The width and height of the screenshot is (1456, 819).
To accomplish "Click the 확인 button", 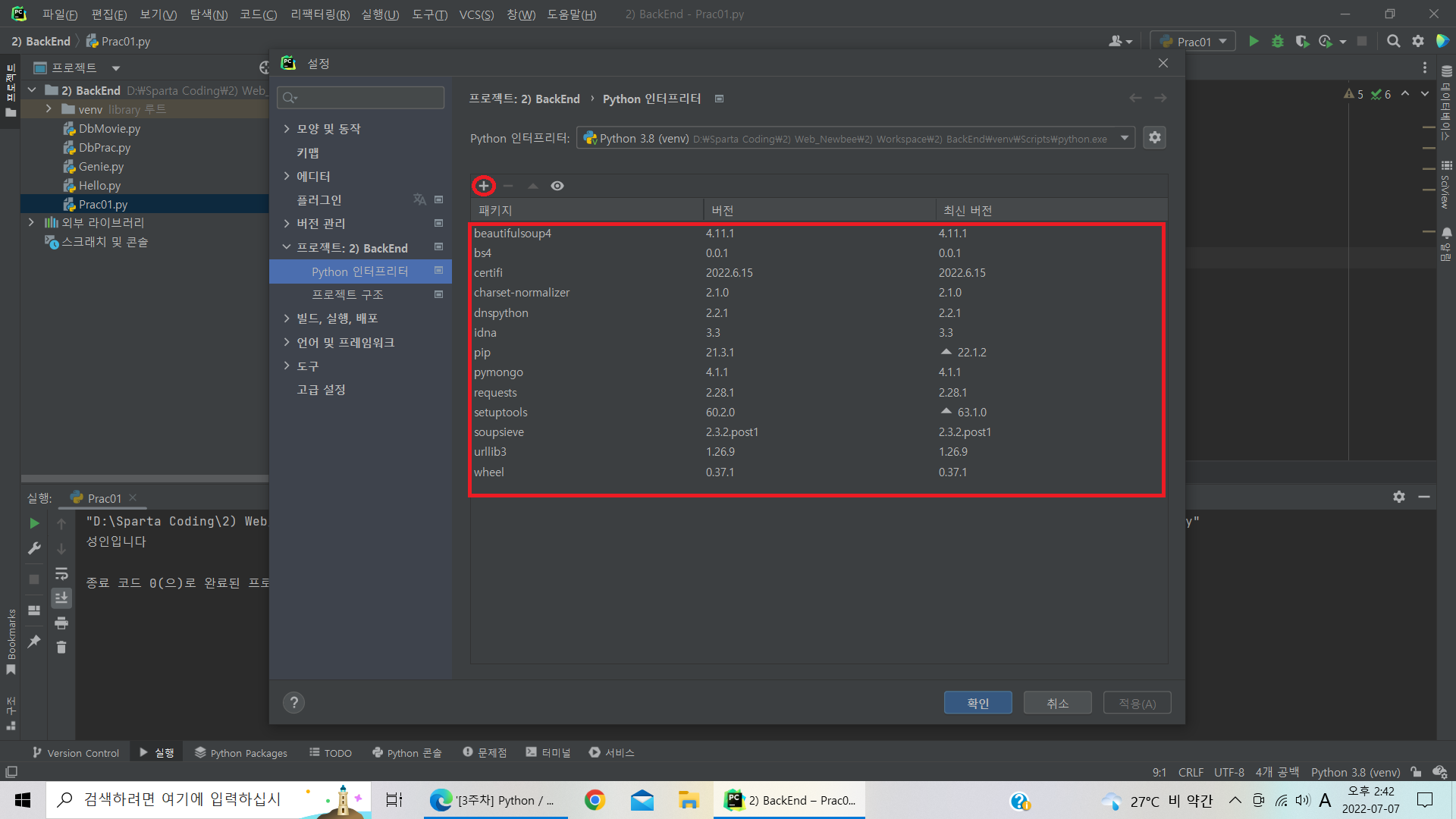I will (977, 703).
